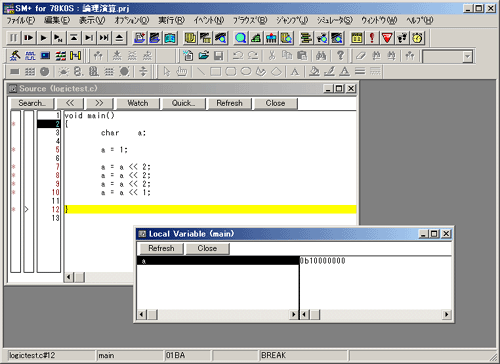This screenshot has width=500, height=364.
Task: Click the Save floppy disk icon
Action: pyautogui.click(x=219, y=55)
